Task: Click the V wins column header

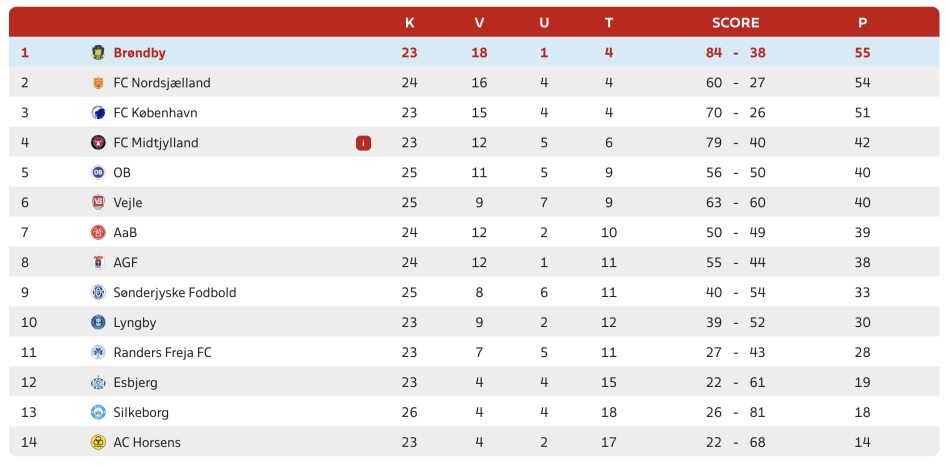Action: click(479, 23)
